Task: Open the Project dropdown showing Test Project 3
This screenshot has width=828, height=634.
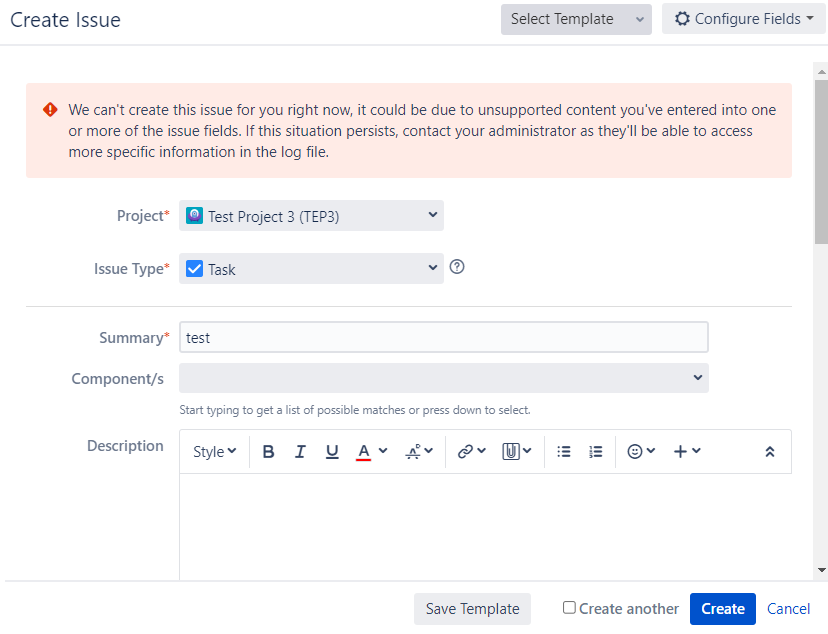Action: coord(311,216)
